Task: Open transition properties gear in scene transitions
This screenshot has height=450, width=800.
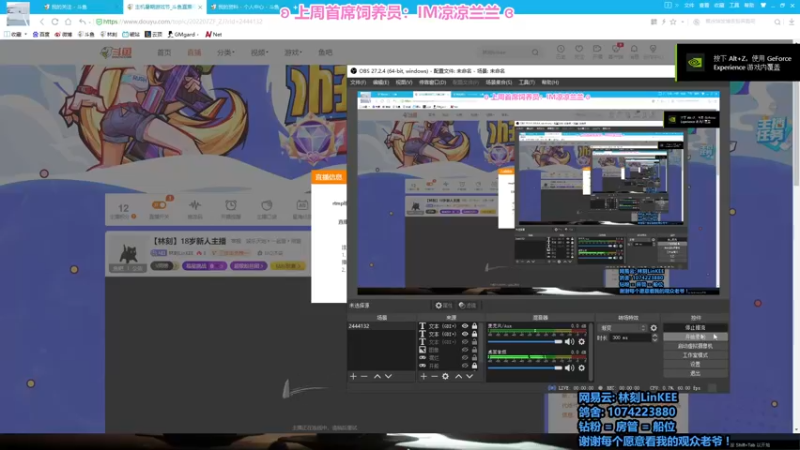Action: 654,328
